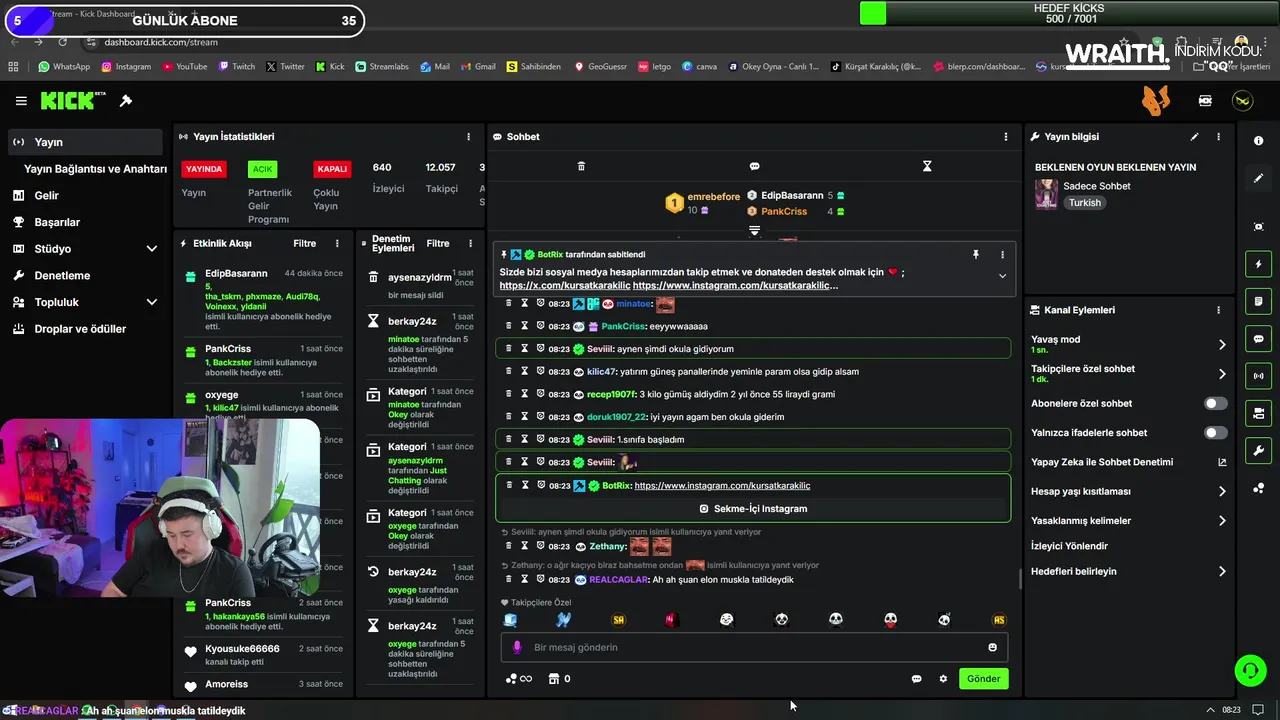Image resolution: width=1280 pixels, height=720 pixels.
Task: Select Yayın in the left sidebar
Action: pos(84,142)
